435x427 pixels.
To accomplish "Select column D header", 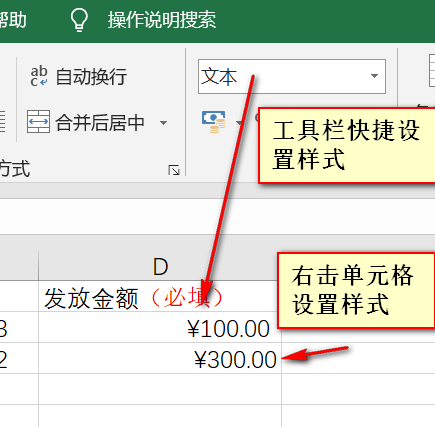I will pos(160,266).
